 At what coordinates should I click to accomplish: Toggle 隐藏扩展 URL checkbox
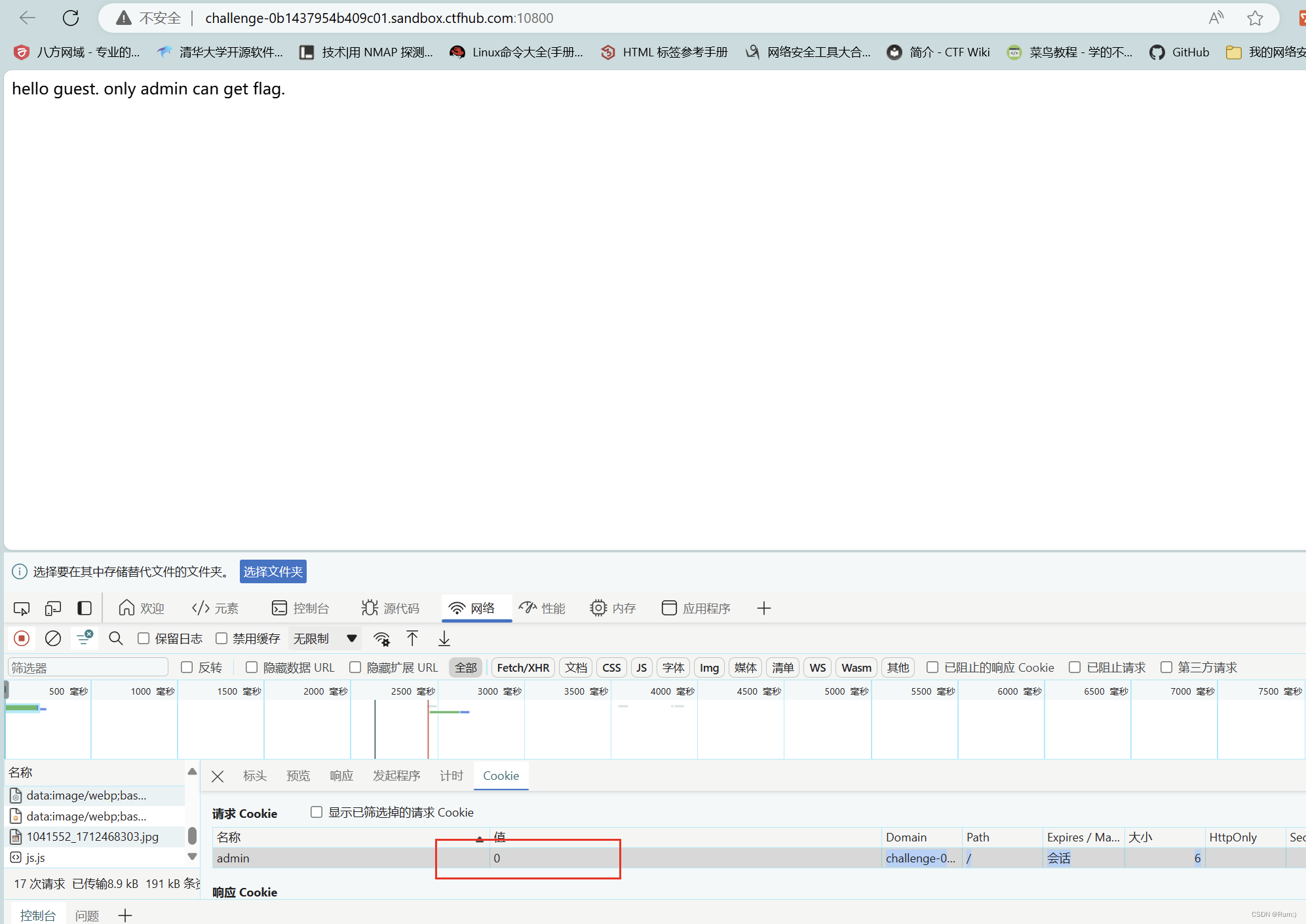[355, 667]
